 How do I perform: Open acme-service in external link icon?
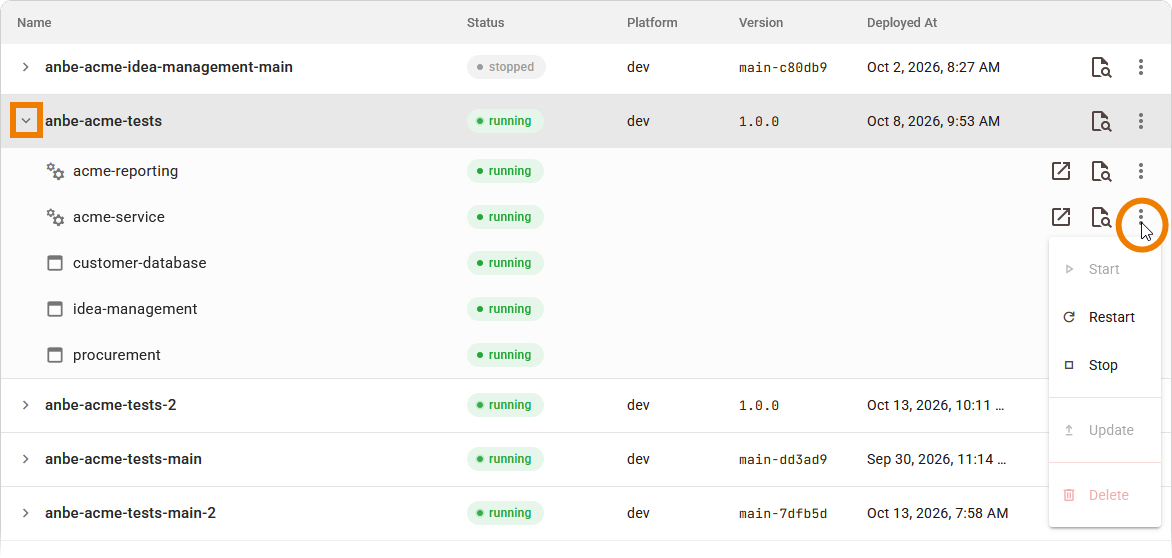[1061, 217]
